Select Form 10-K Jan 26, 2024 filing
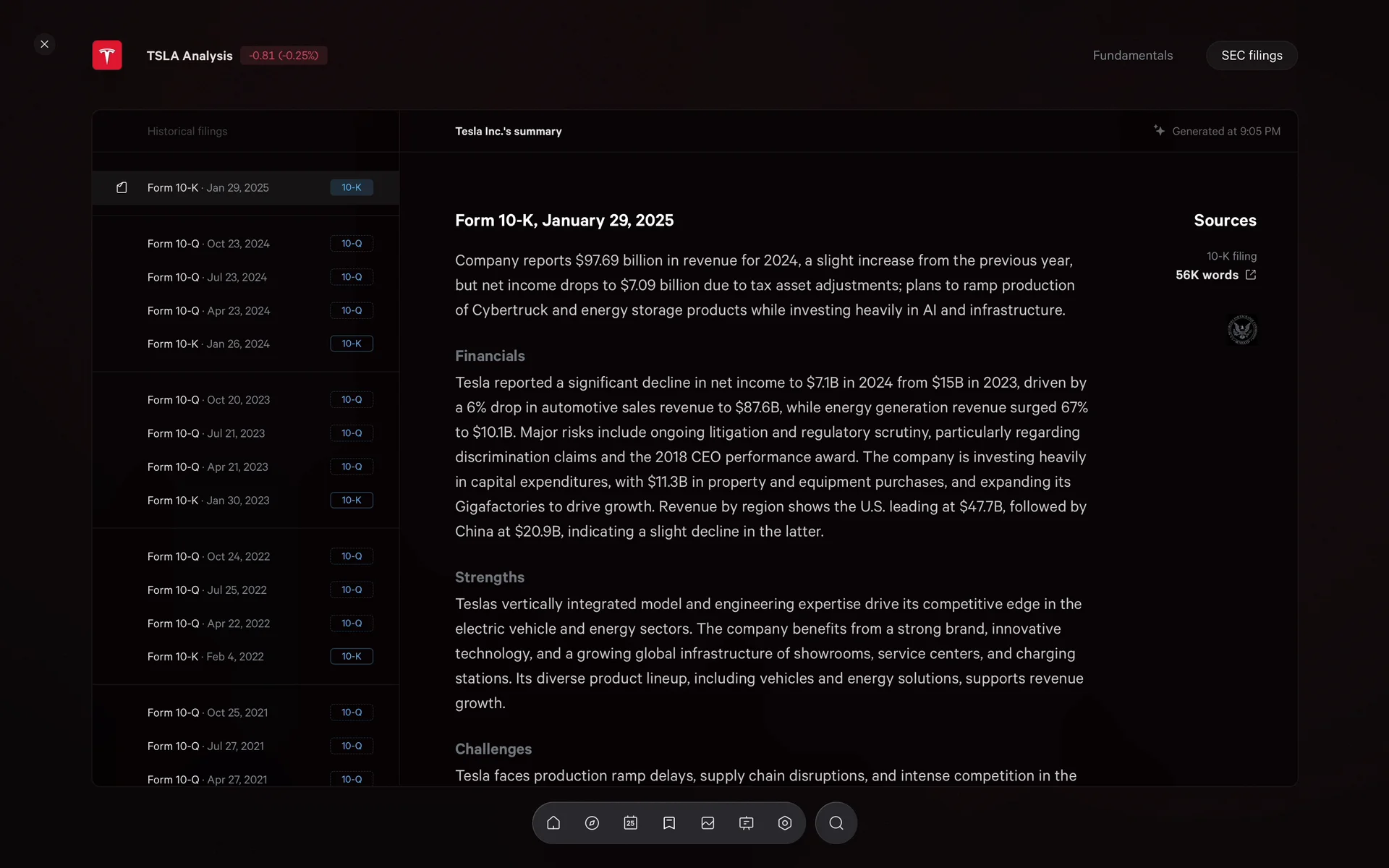Screen dimensions: 1389x868 pos(208,344)
